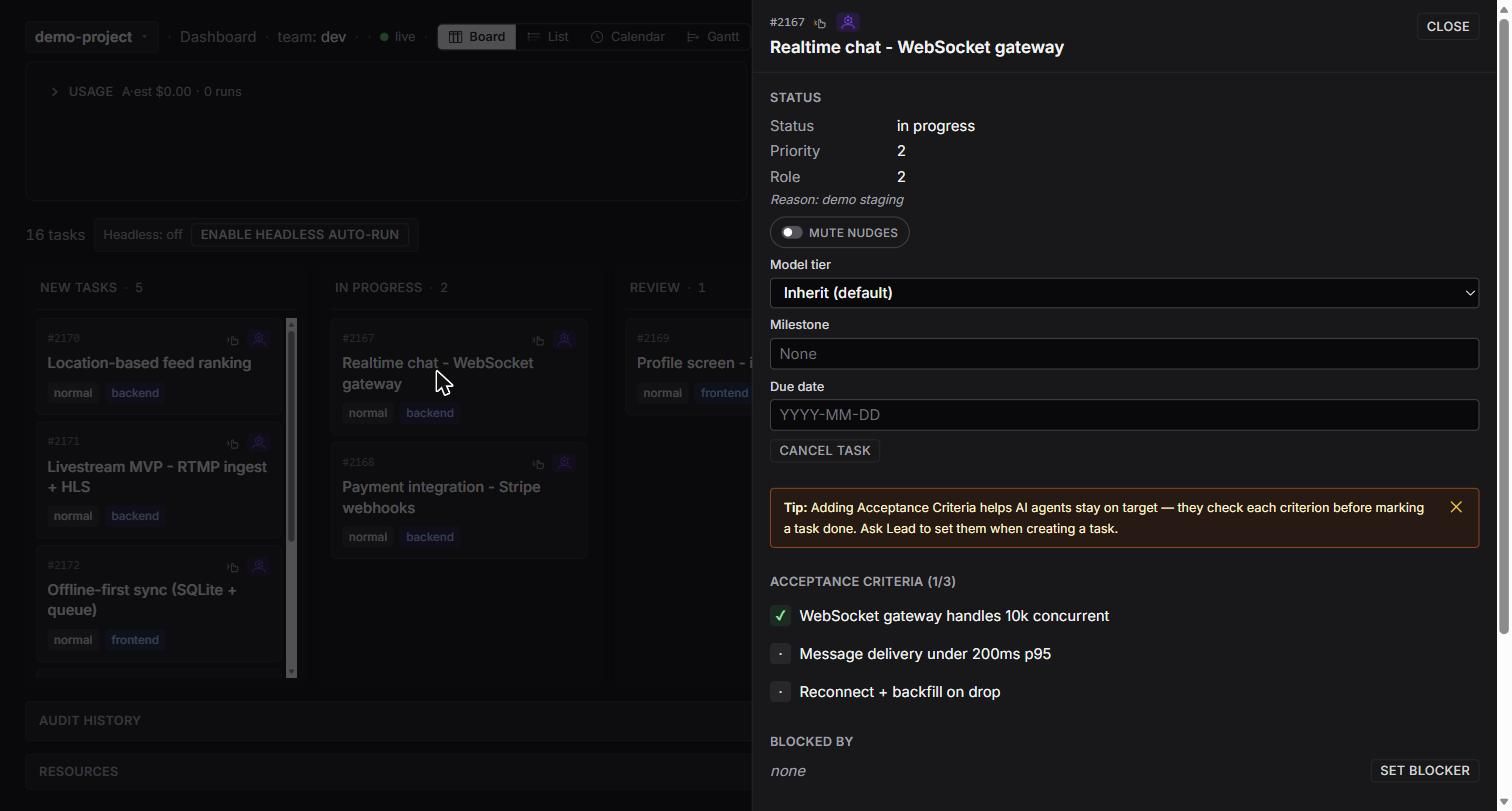Click Enable Headless Auto-Run button
The image size is (1512, 811).
[x=300, y=235]
